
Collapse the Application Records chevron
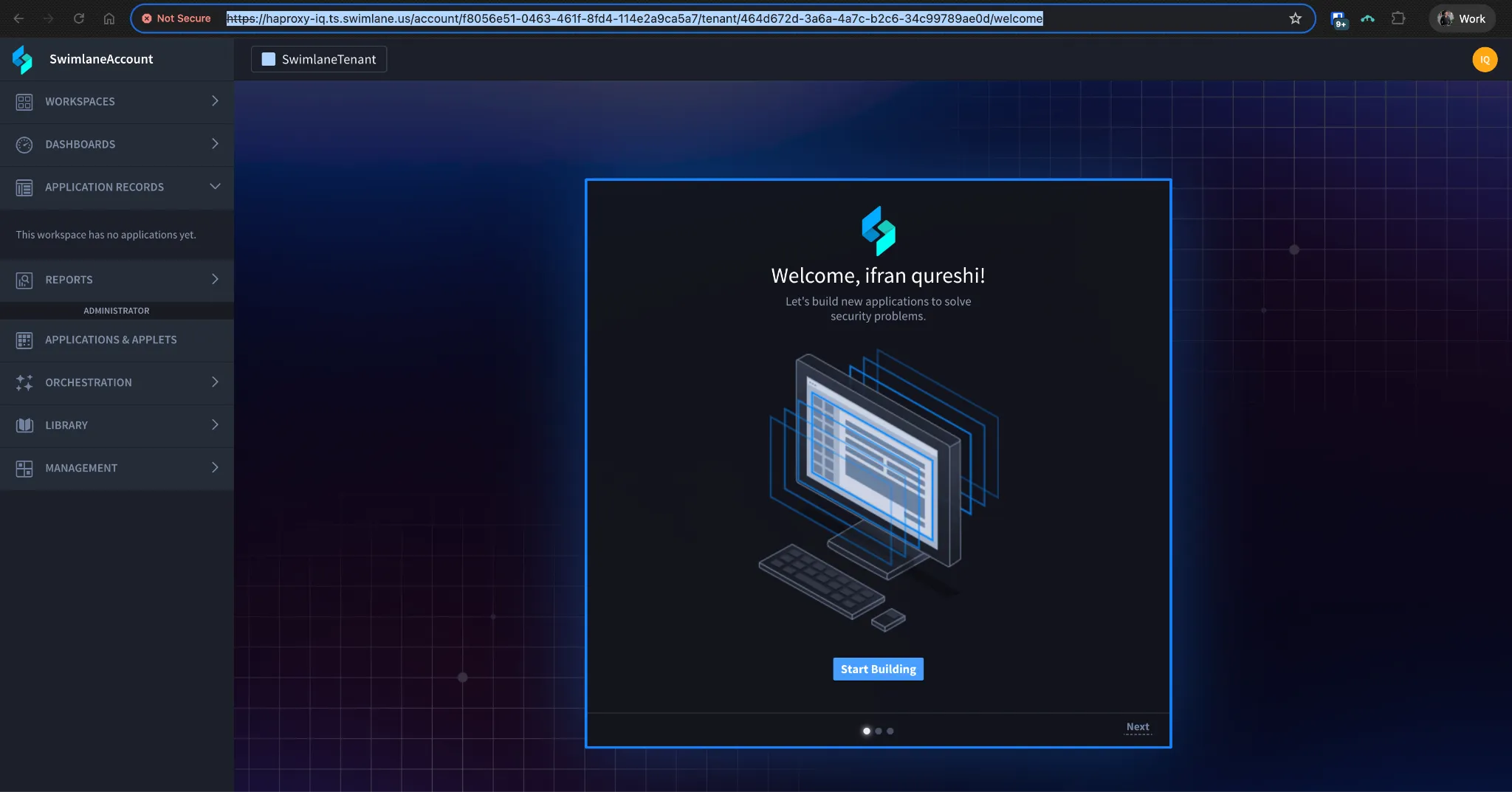pos(215,187)
